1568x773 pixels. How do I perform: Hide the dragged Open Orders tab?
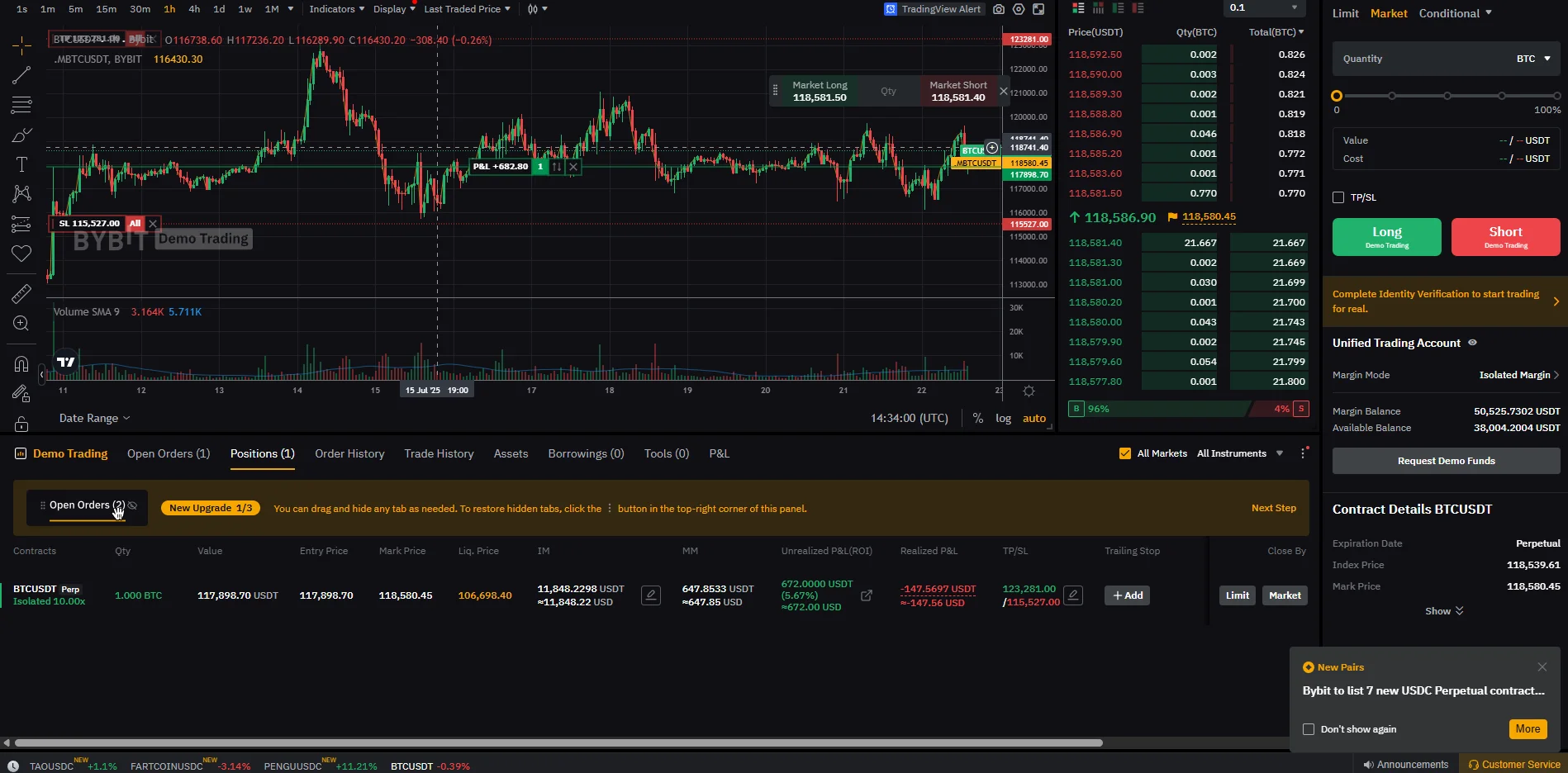pos(133,505)
